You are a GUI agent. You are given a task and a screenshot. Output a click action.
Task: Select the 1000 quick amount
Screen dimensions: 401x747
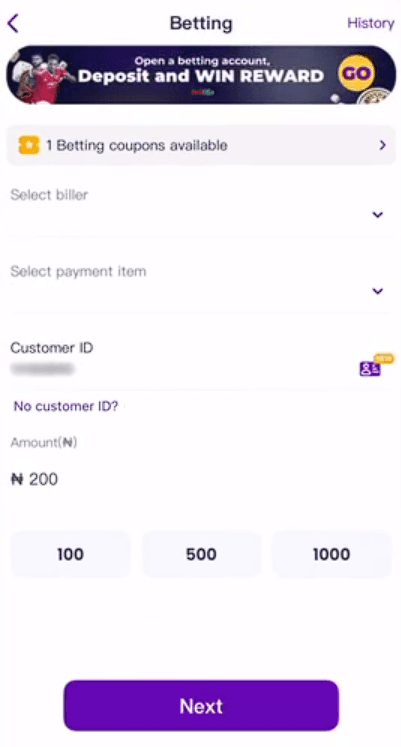331,554
